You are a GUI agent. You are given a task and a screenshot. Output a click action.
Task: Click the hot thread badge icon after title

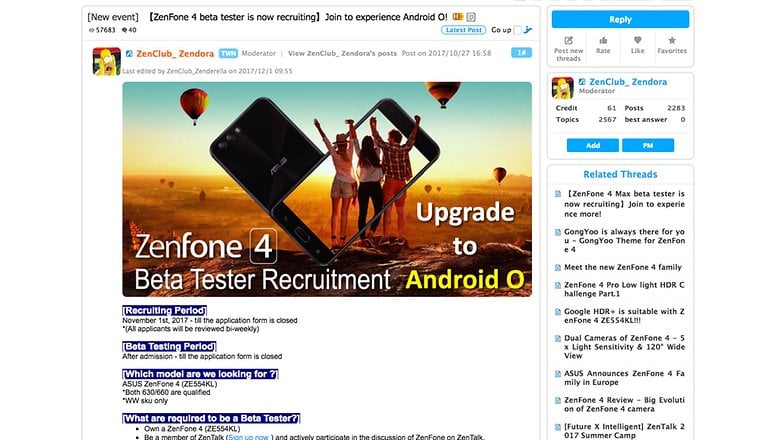click(x=458, y=17)
